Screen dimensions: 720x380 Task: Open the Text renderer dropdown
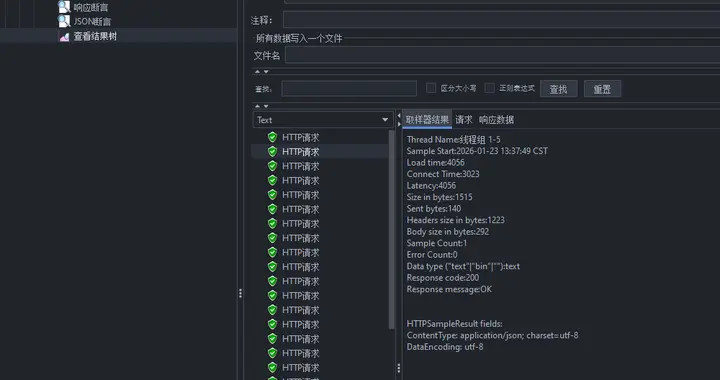coord(323,120)
